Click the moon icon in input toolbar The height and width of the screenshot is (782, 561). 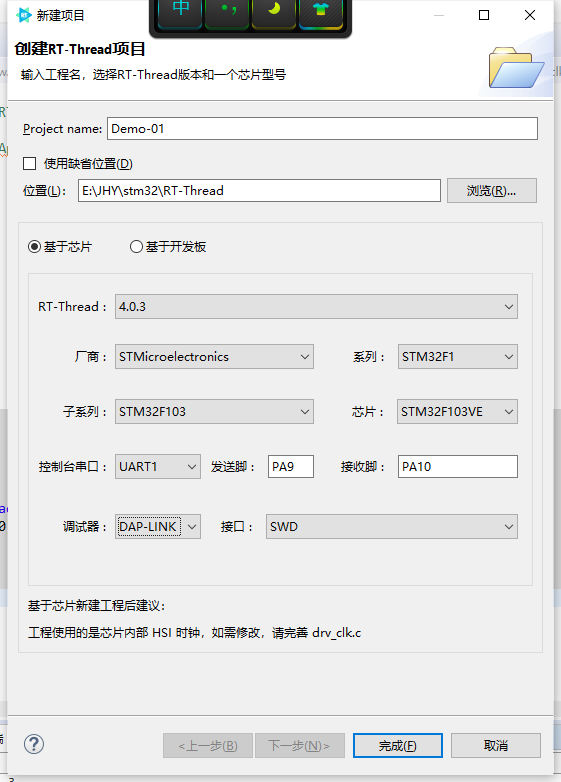pyautogui.click(x=274, y=12)
